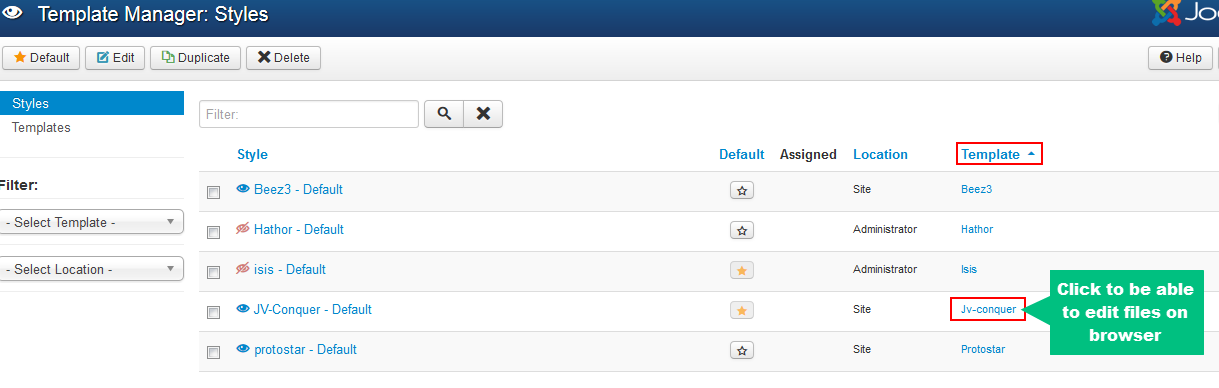This screenshot has height=388, width=1219.
Task: Open the Select Location dropdown
Action: (x=92, y=269)
